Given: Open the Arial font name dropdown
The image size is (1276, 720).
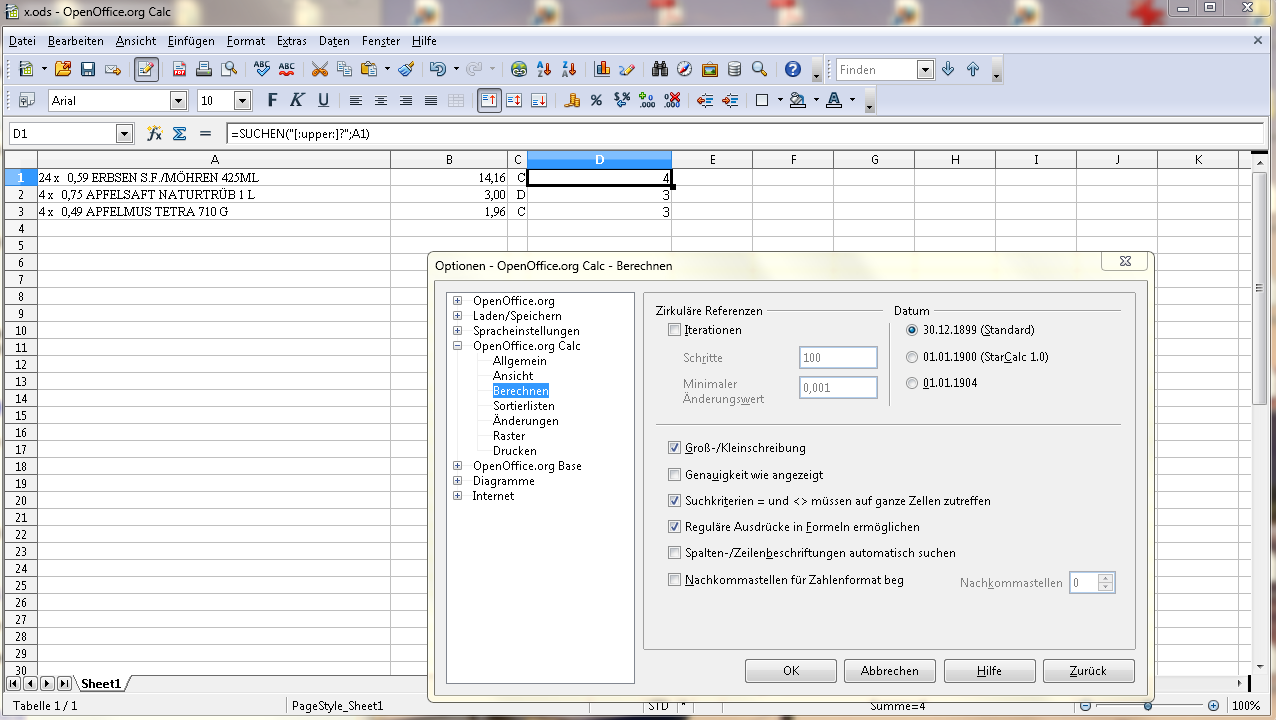Looking at the screenshot, I should (178, 100).
